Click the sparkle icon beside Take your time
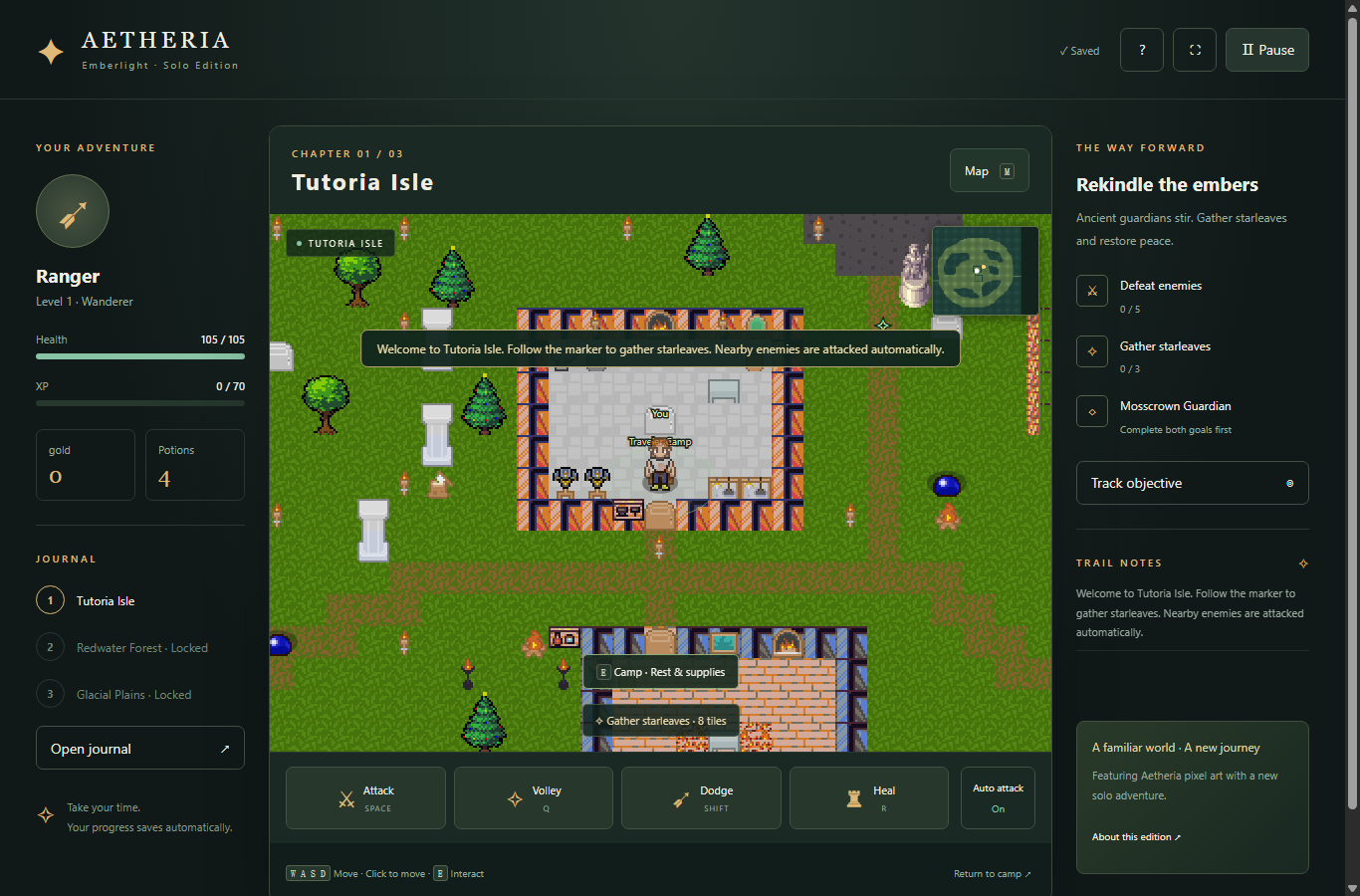The image size is (1360, 896). [46, 815]
